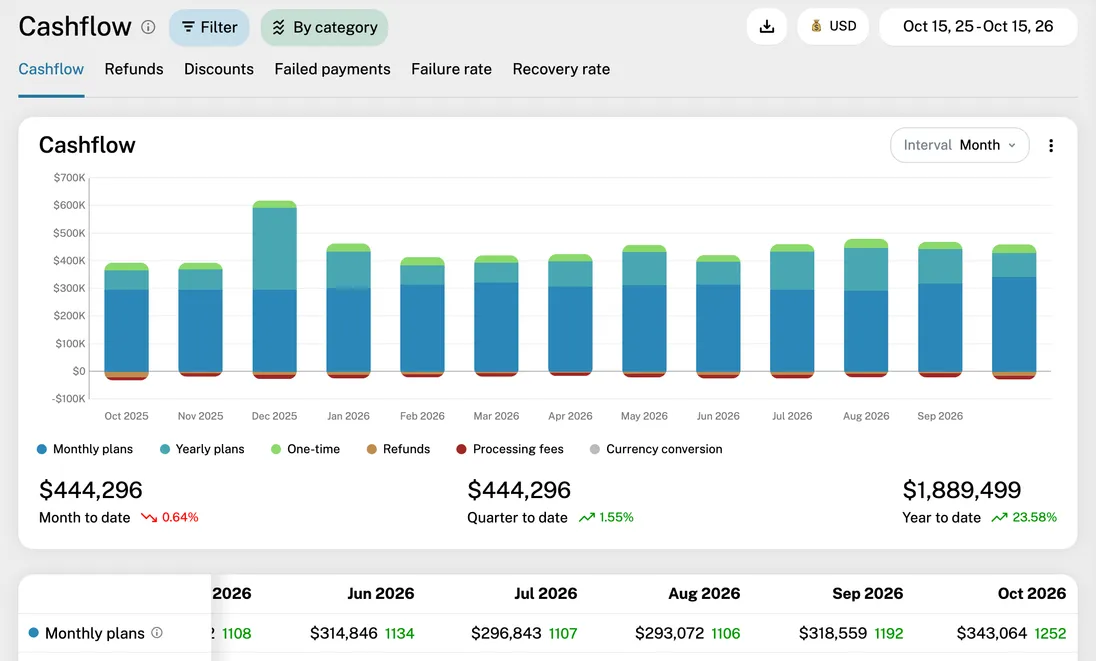Viewport: 1096px width, 661px height.
Task: Click the Sep 2026 table column header
Action: tap(867, 593)
